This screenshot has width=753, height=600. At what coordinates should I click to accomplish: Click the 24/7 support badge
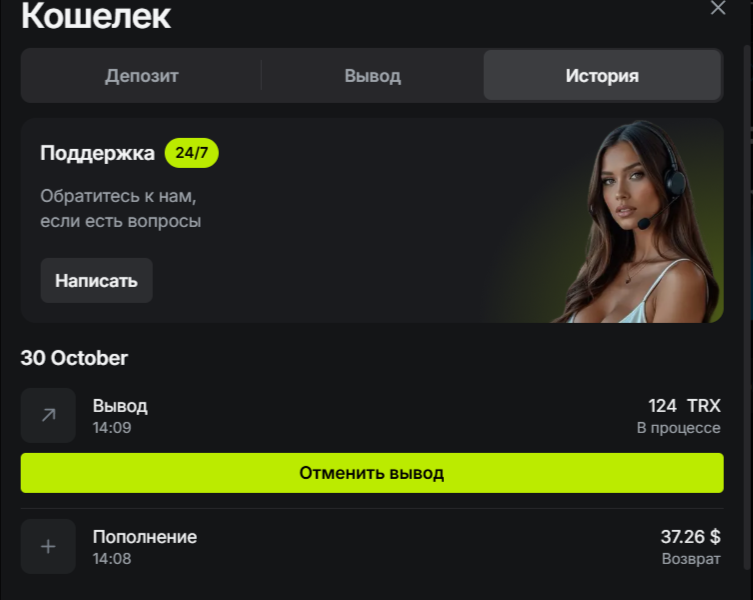tap(192, 153)
